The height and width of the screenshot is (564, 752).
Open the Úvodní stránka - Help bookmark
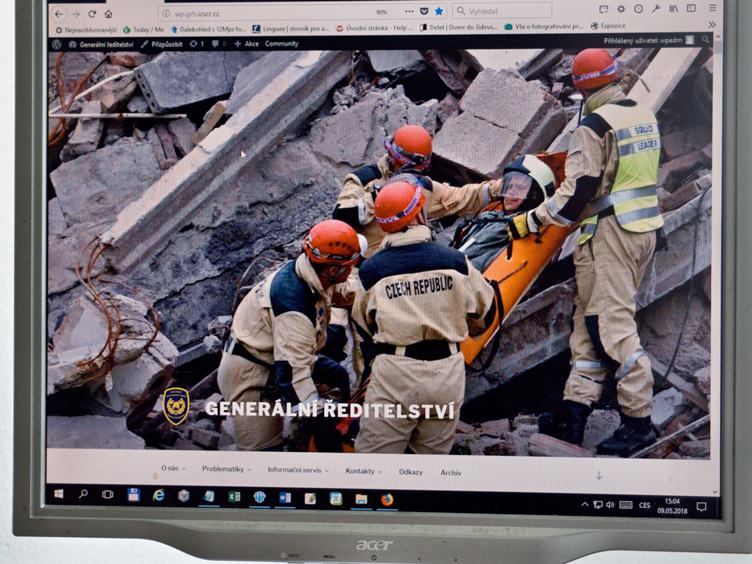376,28
